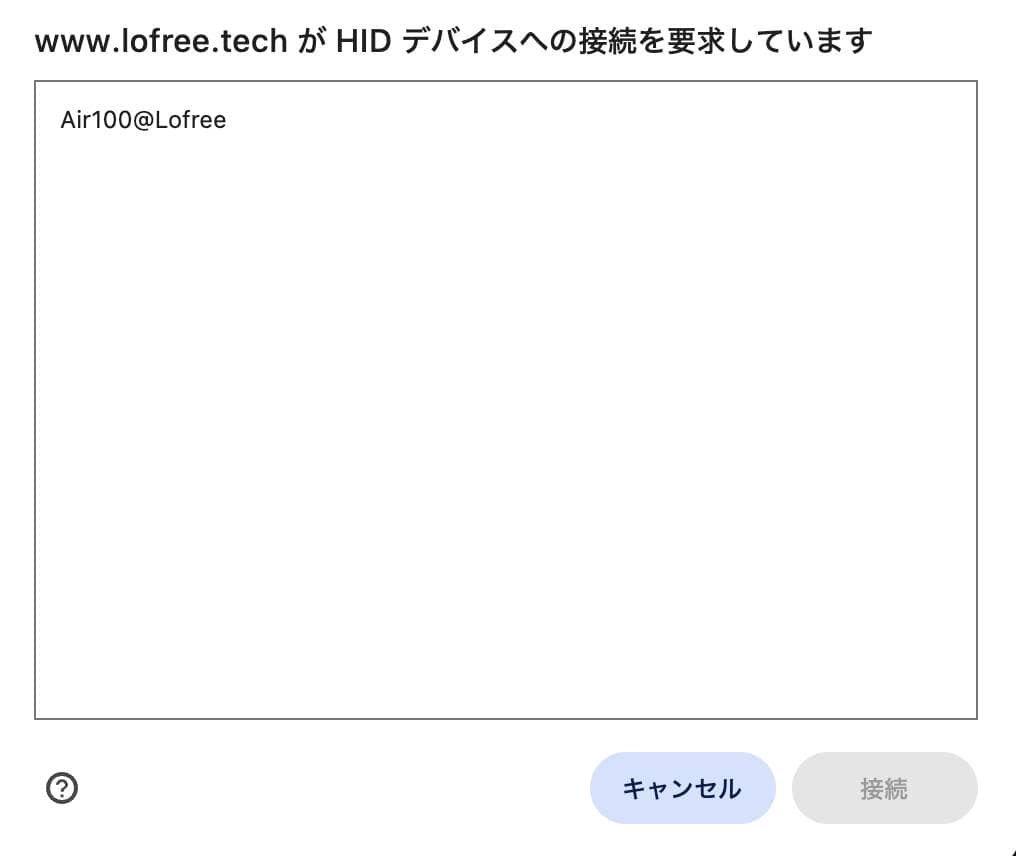Cancel the HID connection request

(x=683, y=788)
